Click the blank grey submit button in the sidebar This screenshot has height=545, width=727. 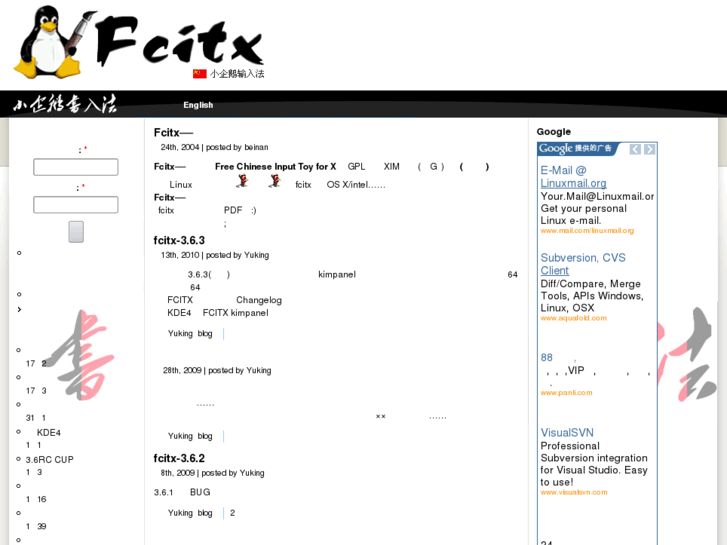click(76, 231)
